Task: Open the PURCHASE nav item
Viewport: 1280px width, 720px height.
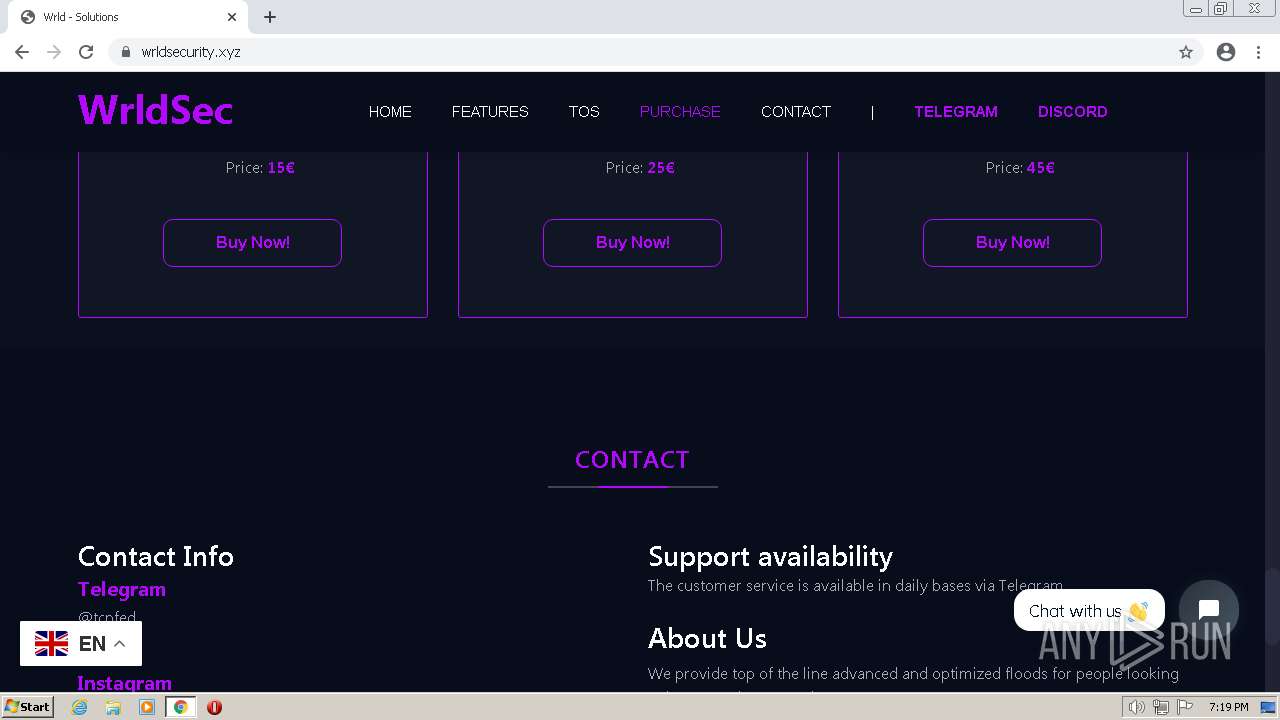Action: pyautogui.click(x=680, y=112)
